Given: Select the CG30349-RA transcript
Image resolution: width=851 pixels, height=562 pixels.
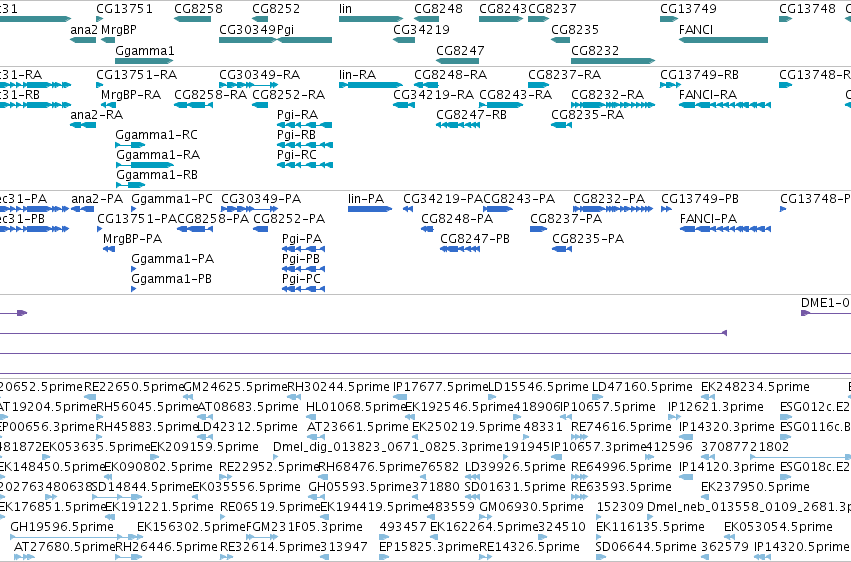Looking at the screenshot, I should click(249, 85).
